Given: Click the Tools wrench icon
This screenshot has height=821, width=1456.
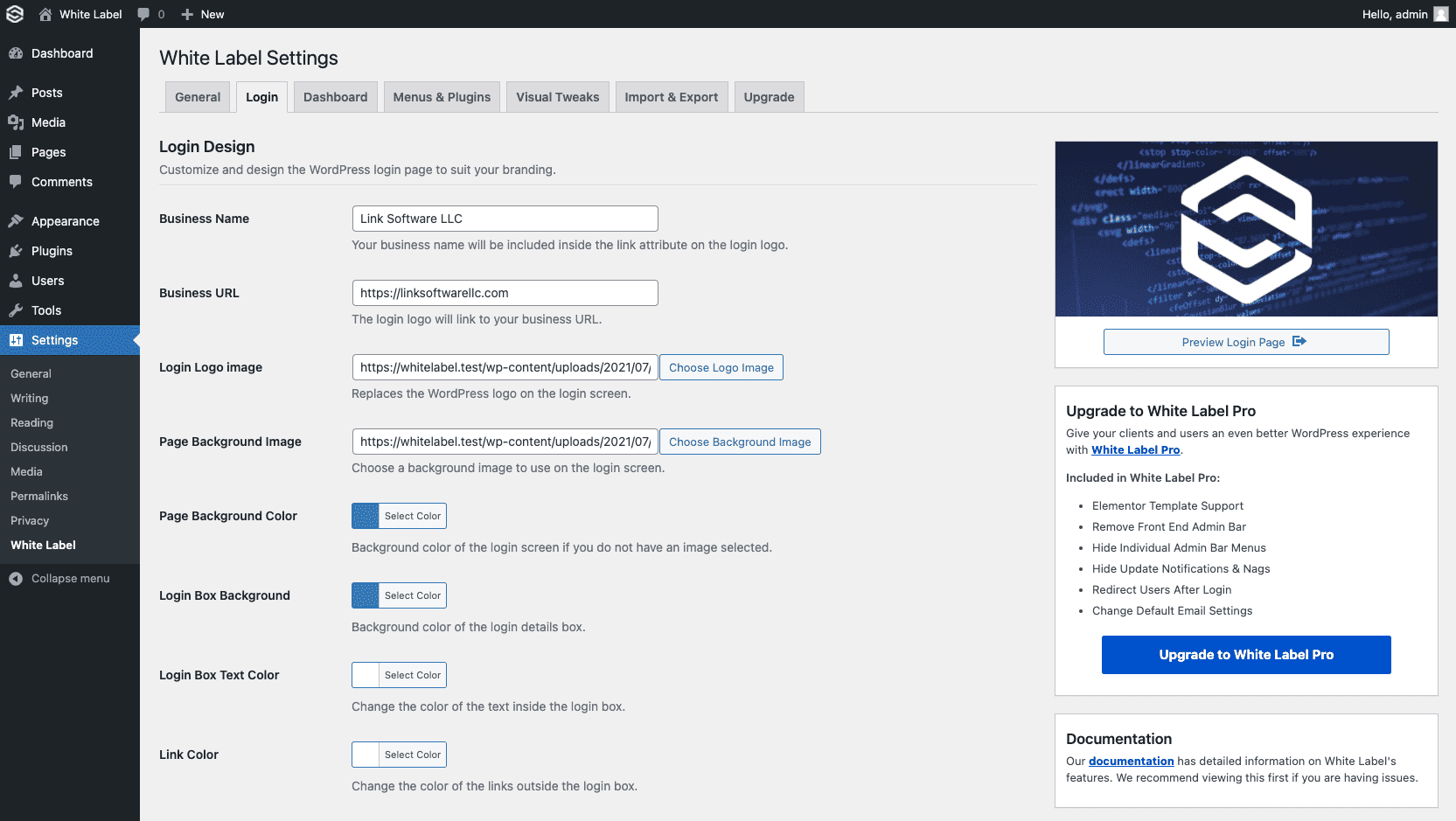Looking at the screenshot, I should pos(17,310).
